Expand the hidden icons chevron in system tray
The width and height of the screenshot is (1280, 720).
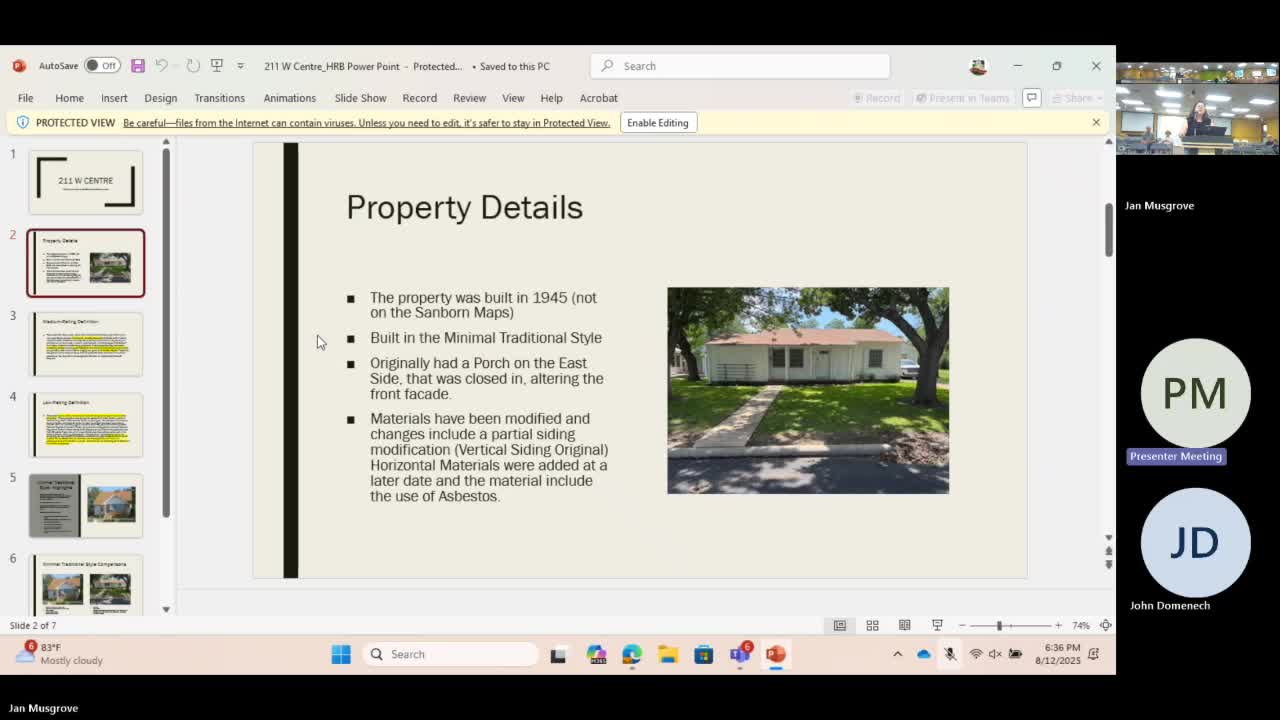click(897, 654)
